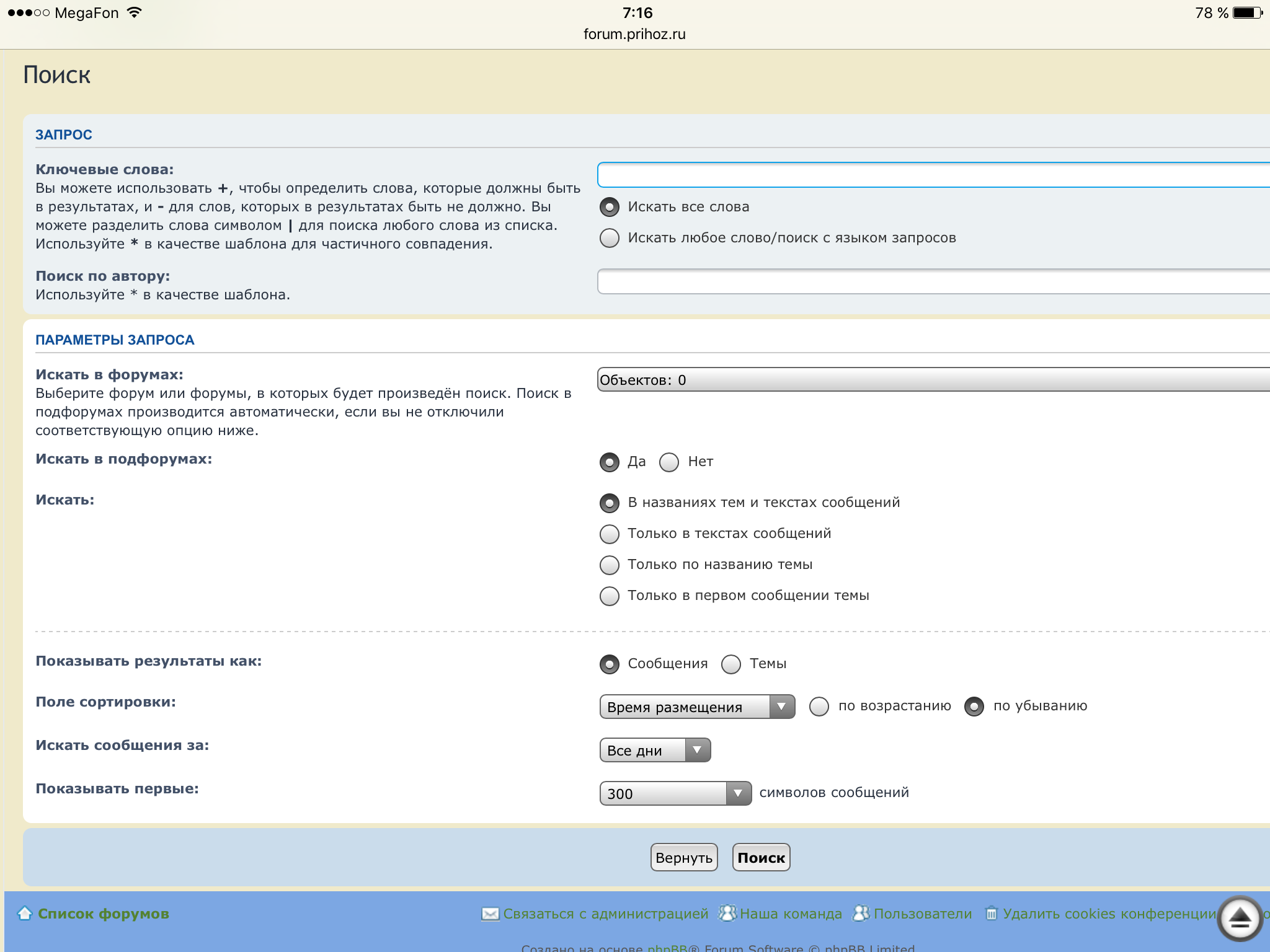Viewport: 1270px width, 952px height.
Task: Click the home icon beside Список форумов
Action: pos(25,913)
